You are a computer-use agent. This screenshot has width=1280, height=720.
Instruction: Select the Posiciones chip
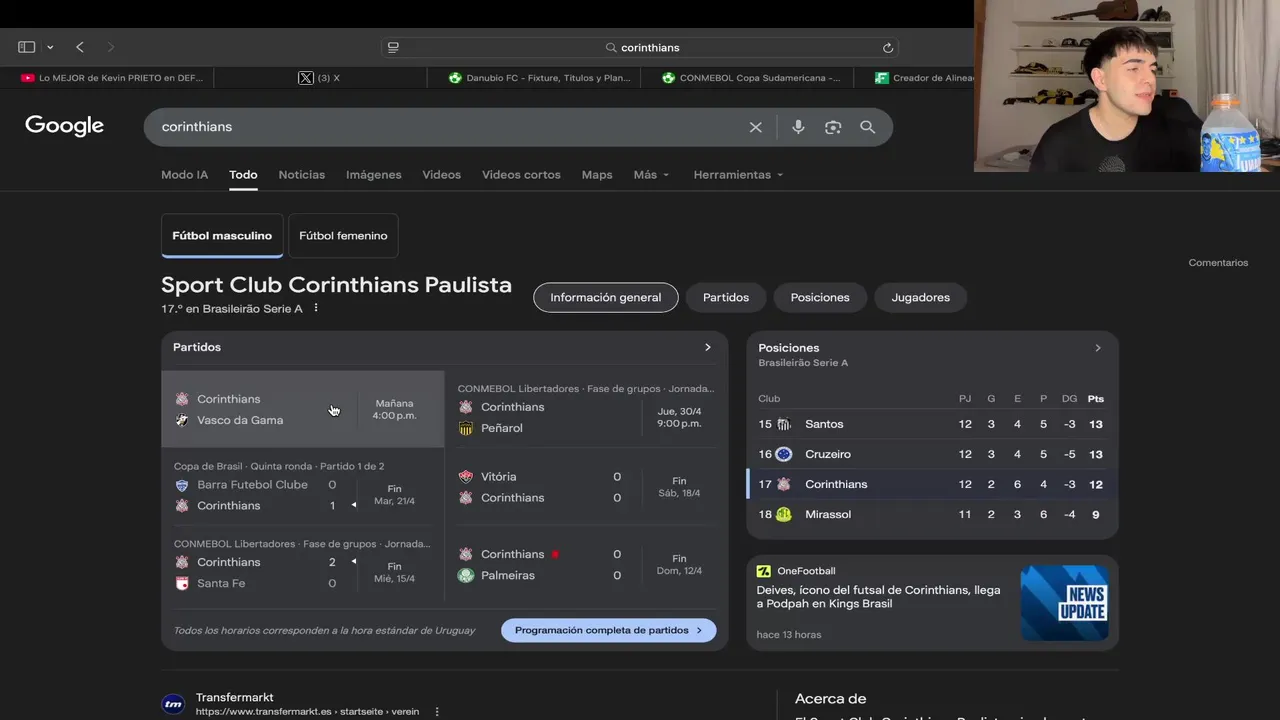[x=820, y=297]
